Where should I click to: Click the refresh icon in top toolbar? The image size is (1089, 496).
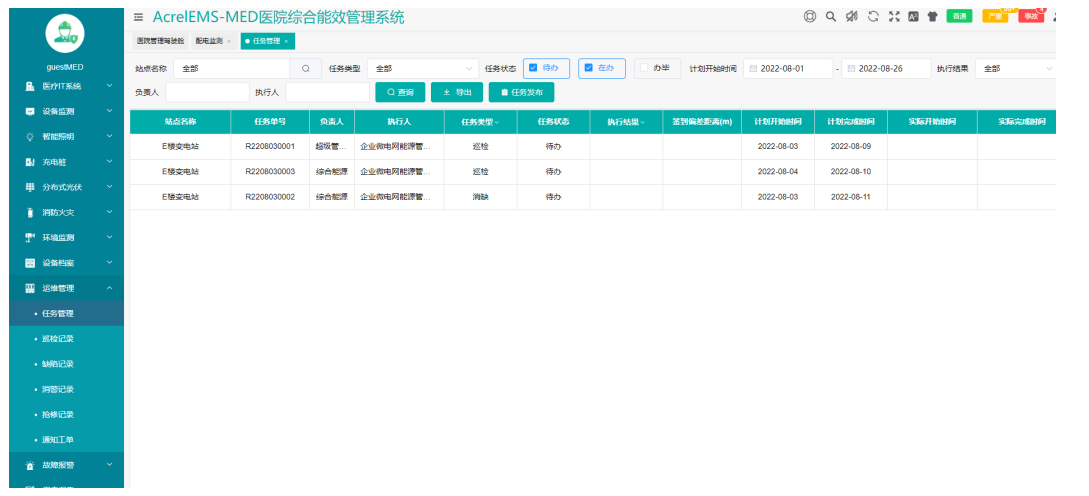873,16
